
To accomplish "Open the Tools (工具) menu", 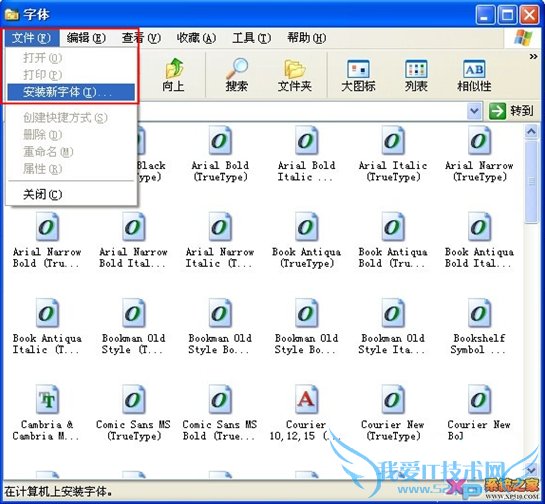I will click(252, 38).
